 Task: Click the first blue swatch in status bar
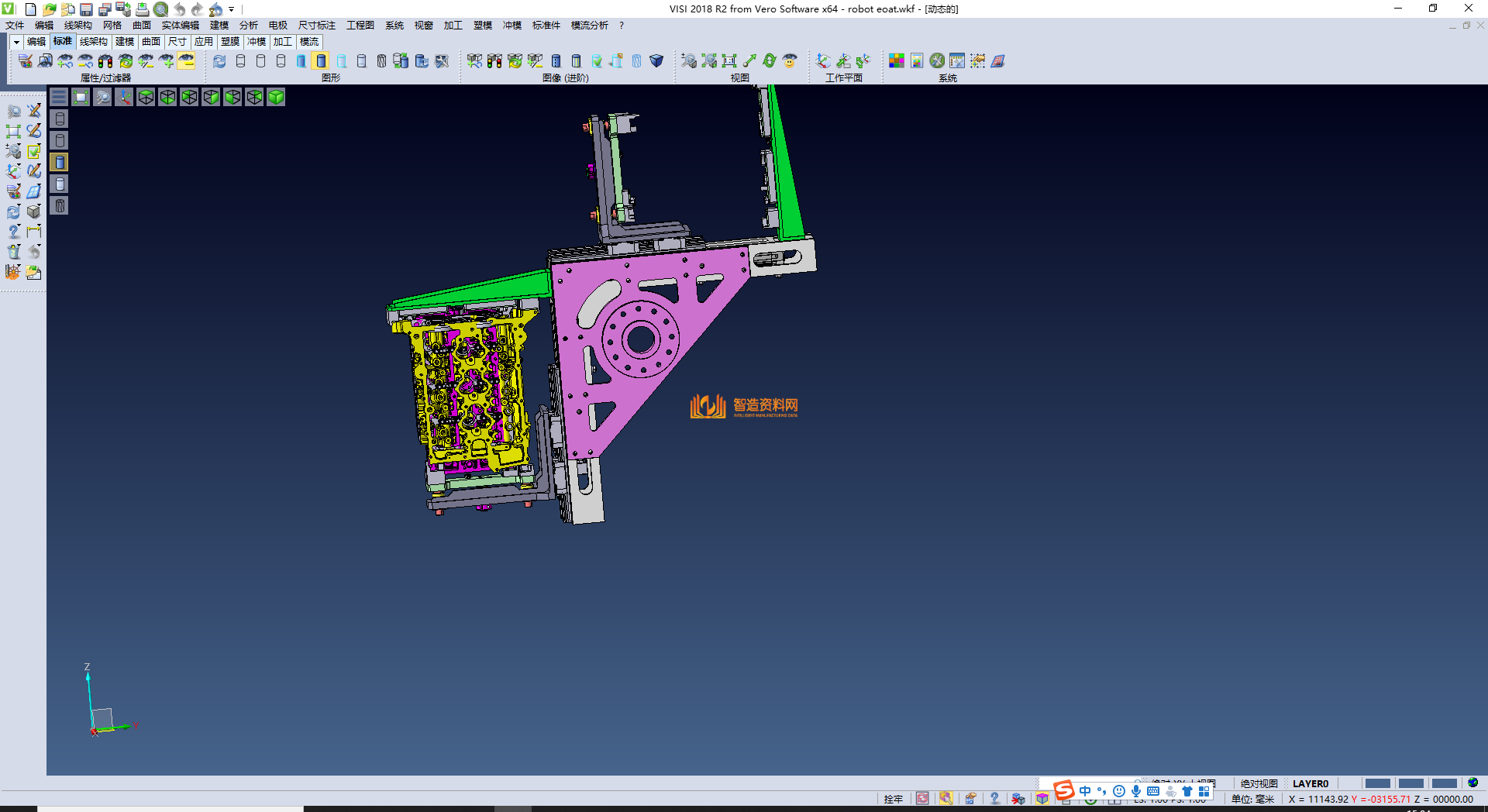pos(1377,783)
